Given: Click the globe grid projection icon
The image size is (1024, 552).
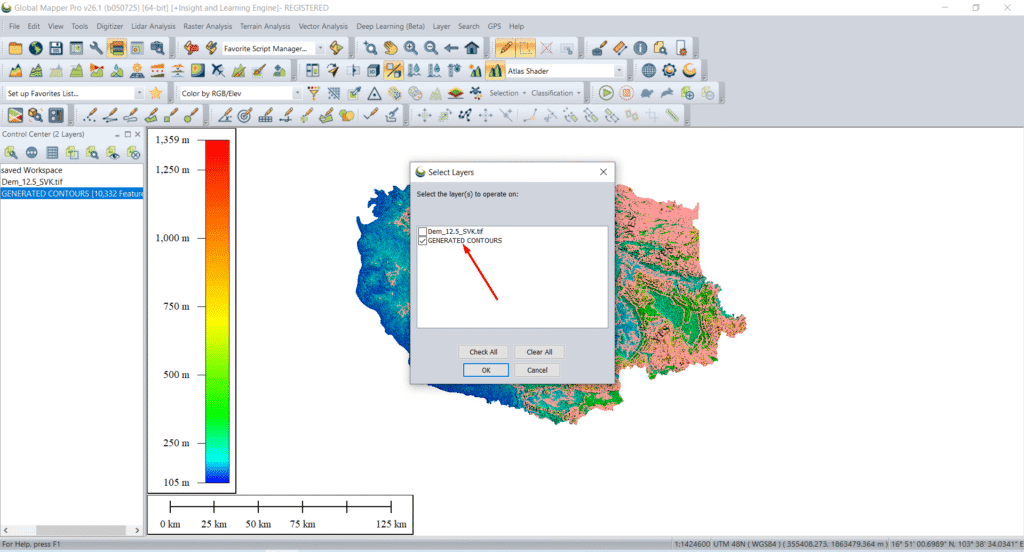Looking at the screenshot, I should point(648,71).
